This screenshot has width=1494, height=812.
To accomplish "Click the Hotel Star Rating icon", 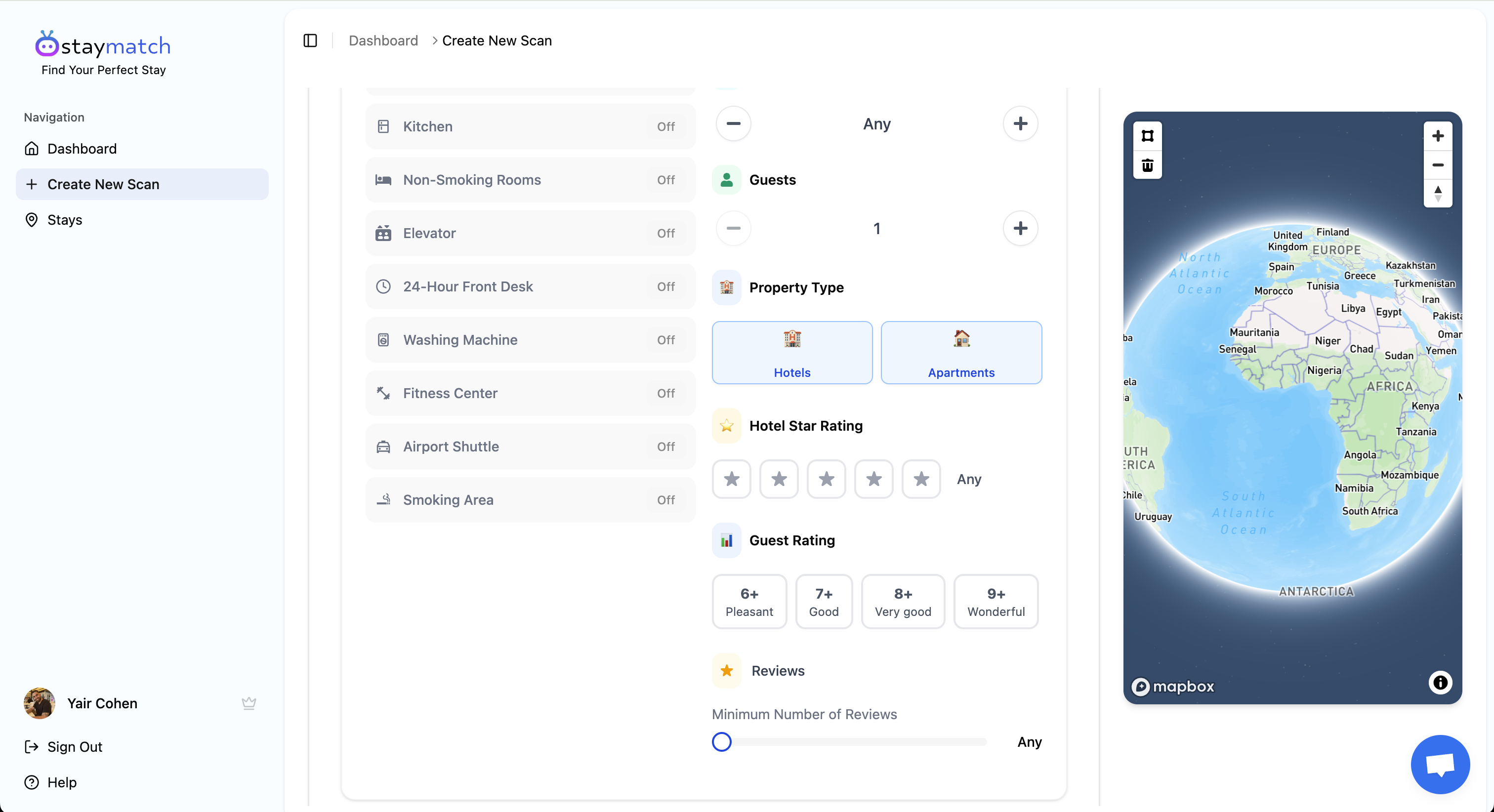I will (726, 426).
